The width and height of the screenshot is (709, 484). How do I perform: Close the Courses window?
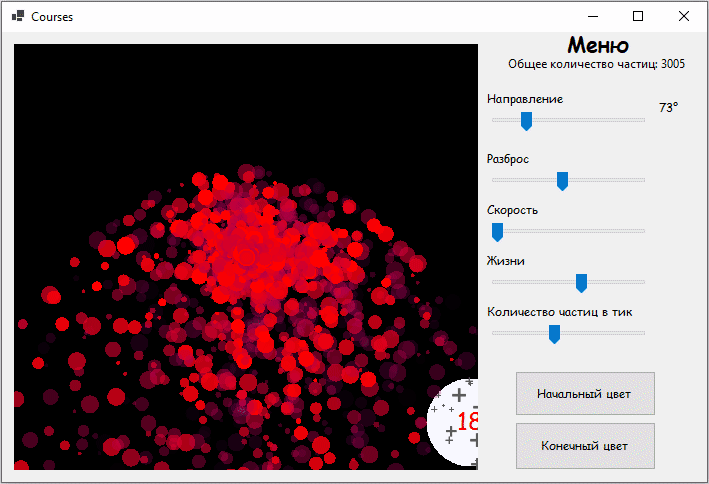[684, 16]
